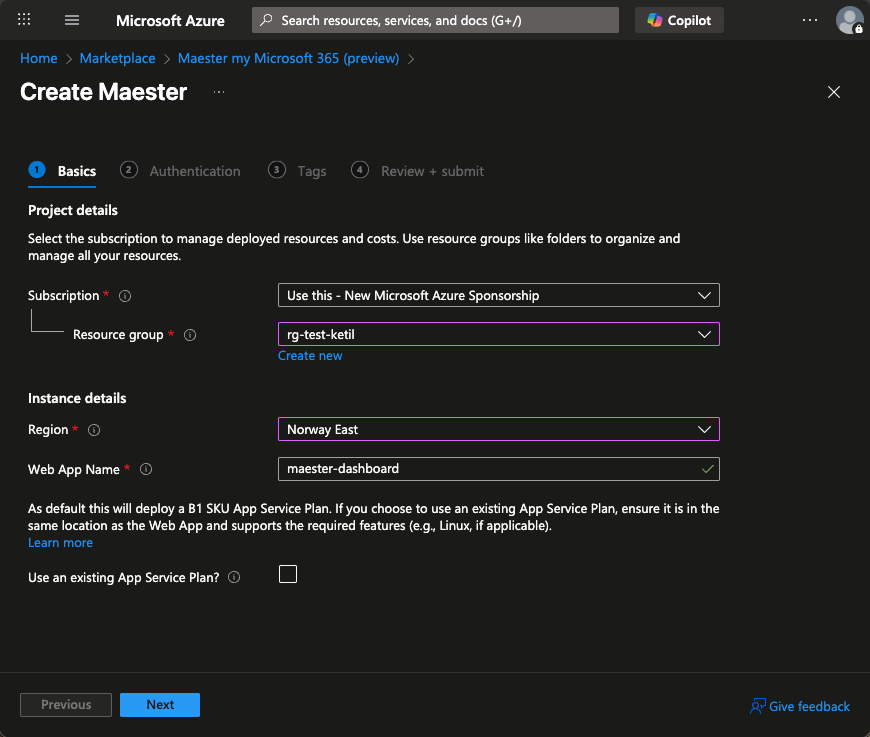Expand the Region dropdown
The width and height of the screenshot is (870, 737).
498,429
